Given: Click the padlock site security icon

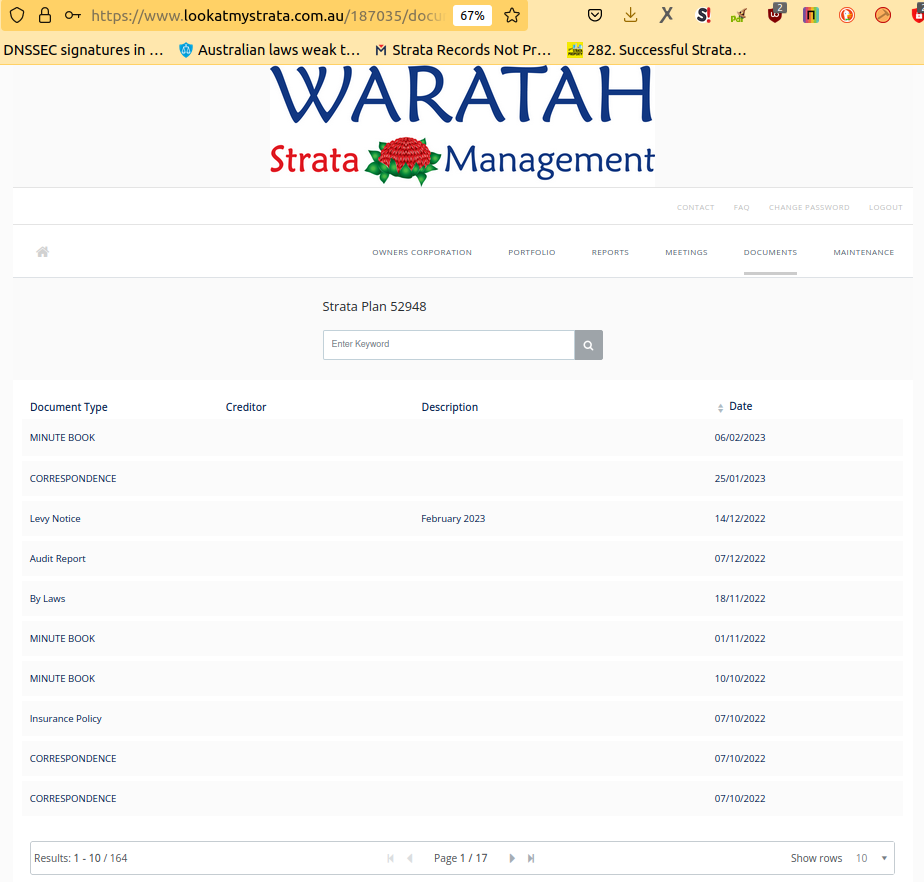Looking at the screenshot, I should pyautogui.click(x=45, y=15).
